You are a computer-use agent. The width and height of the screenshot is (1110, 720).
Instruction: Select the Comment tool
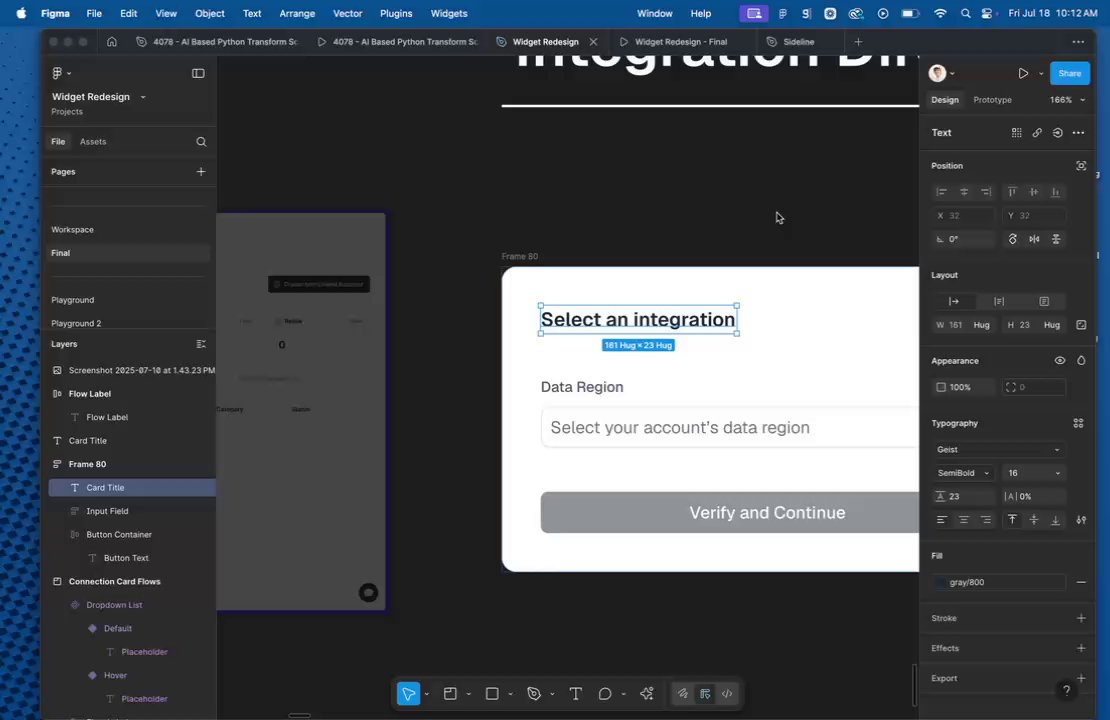click(605, 694)
